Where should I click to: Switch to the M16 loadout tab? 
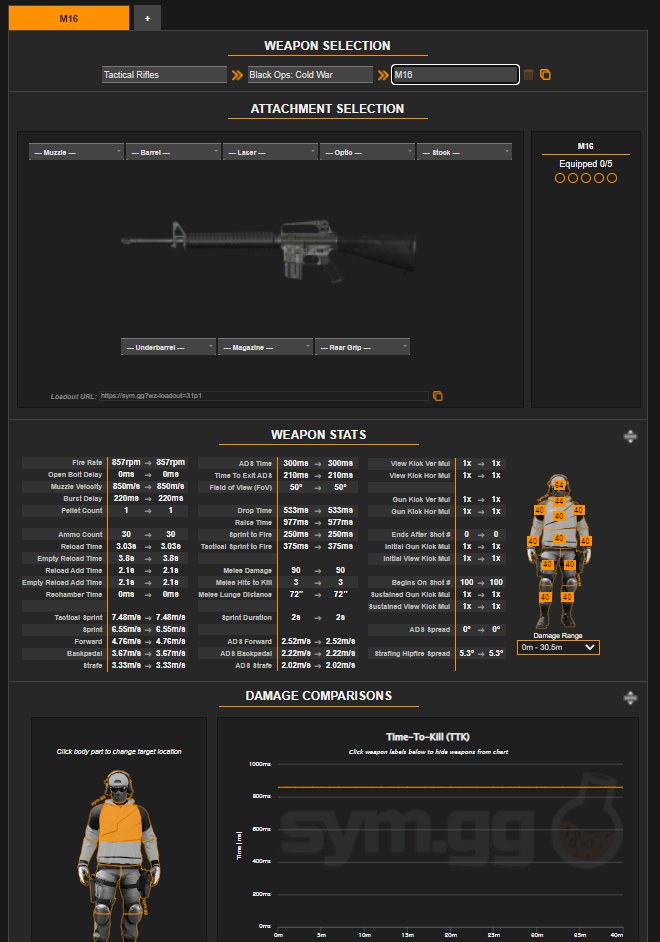[x=69, y=19]
